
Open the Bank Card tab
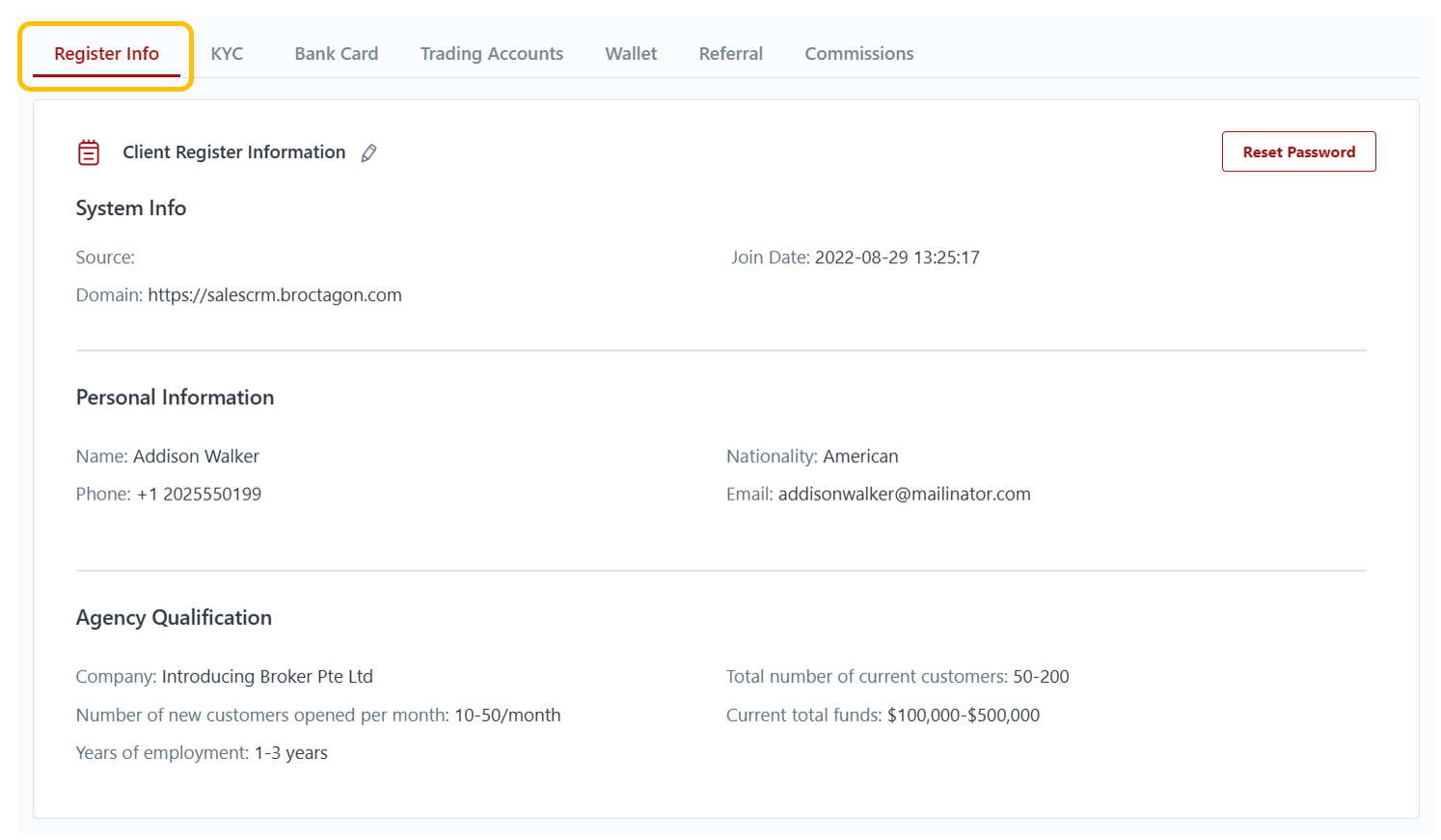point(336,54)
